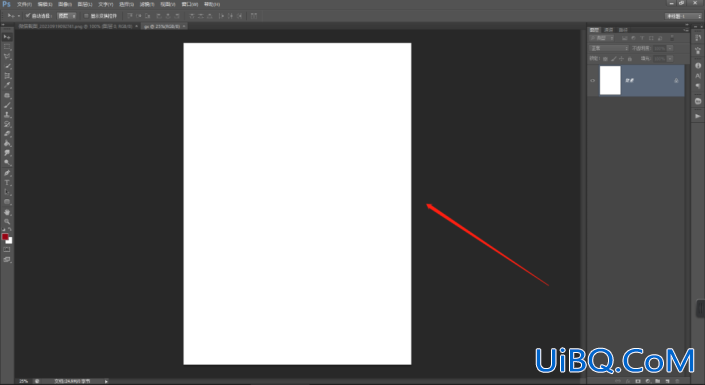
Task: Open the Move tool preset picker arrow
Action: pyautogui.click(x=18, y=16)
